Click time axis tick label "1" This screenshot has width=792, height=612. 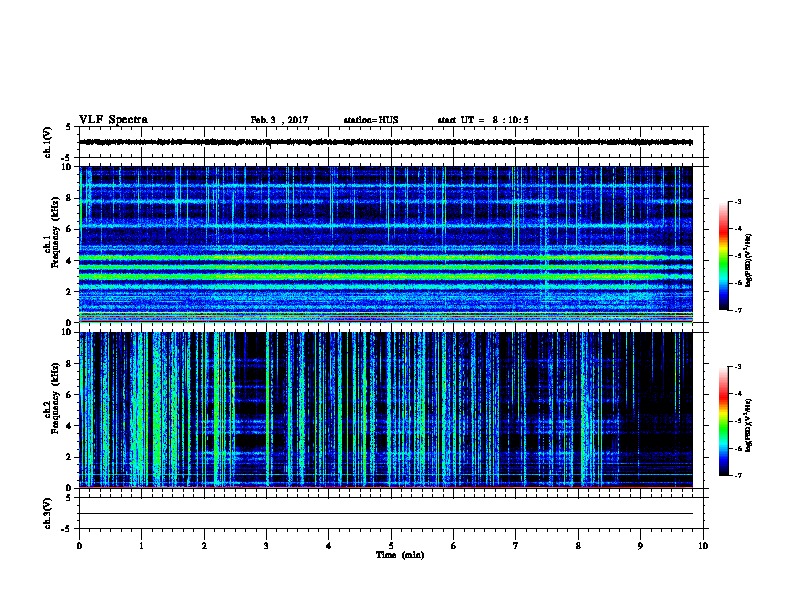141,545
